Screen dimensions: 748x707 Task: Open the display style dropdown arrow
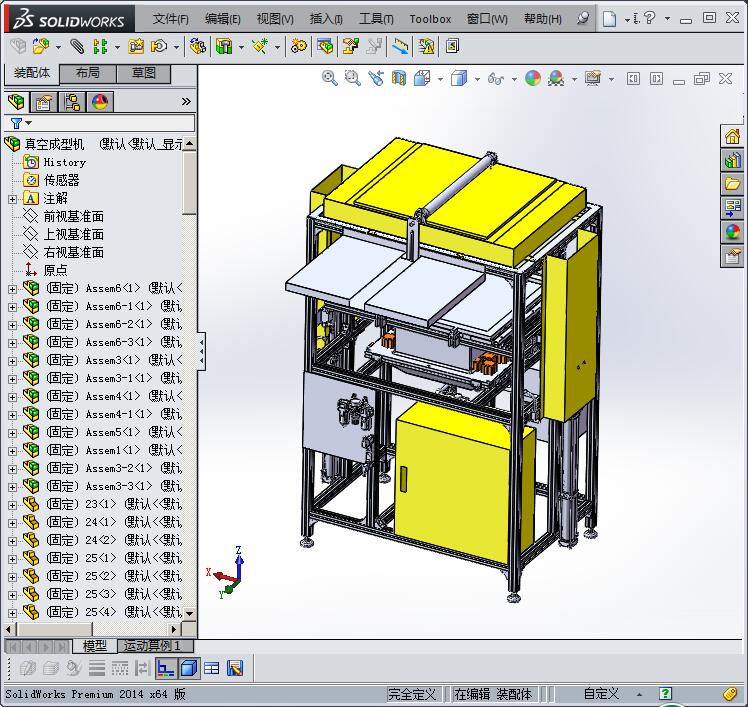(477, 78)
